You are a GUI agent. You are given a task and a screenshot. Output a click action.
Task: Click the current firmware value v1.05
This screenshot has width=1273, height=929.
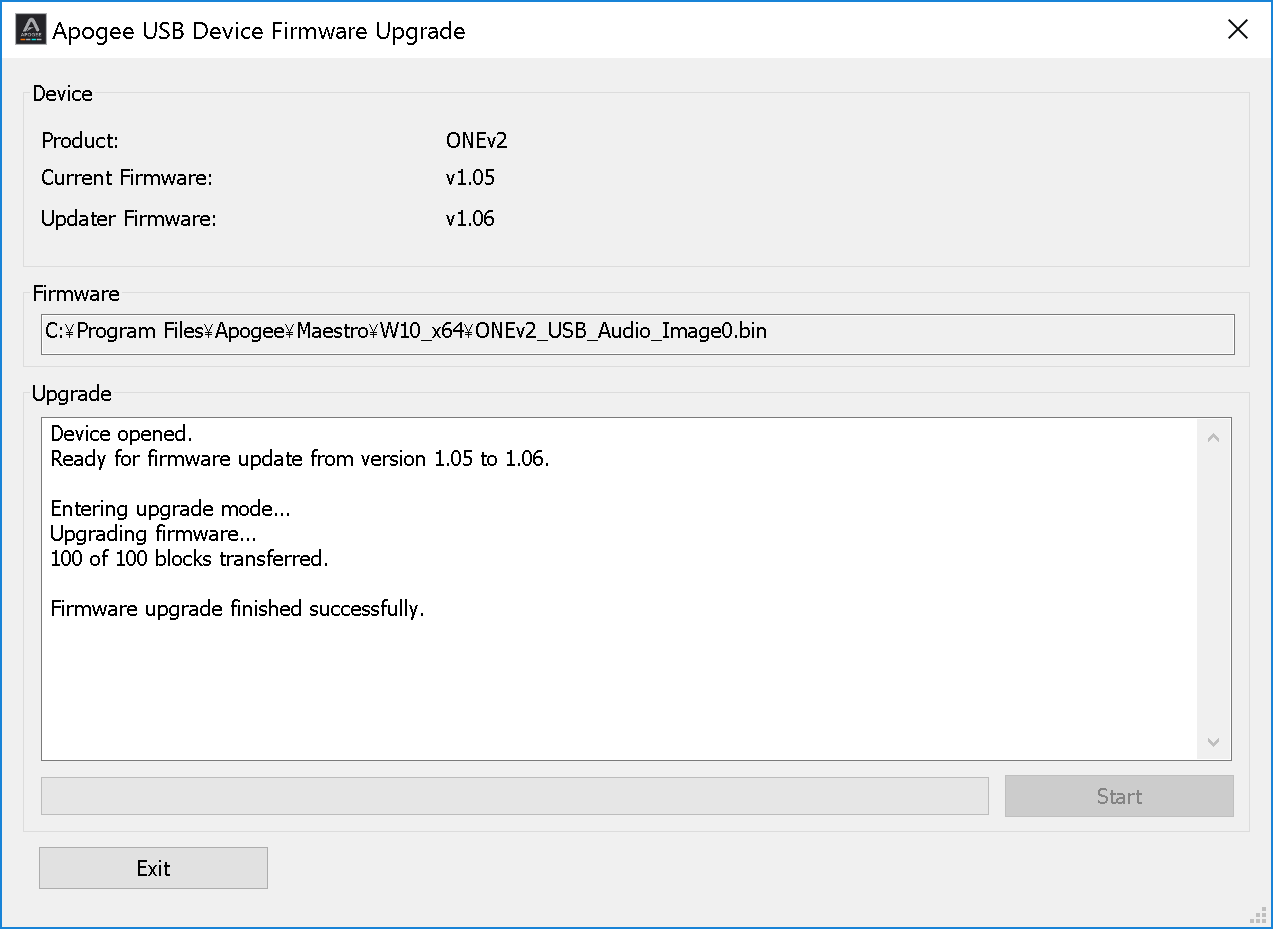pos(470,178)
